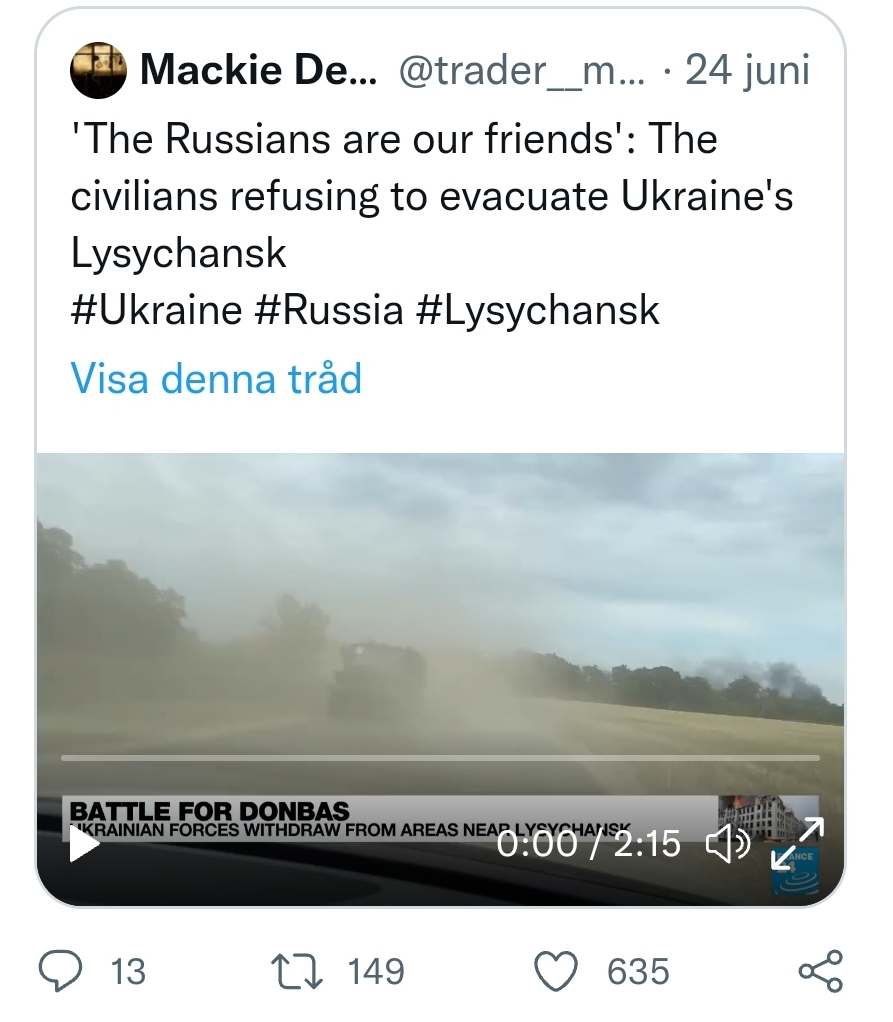Open the #Russia hashtag
The height and width of the screenshot is (1022, 893).
pos(328,310)
